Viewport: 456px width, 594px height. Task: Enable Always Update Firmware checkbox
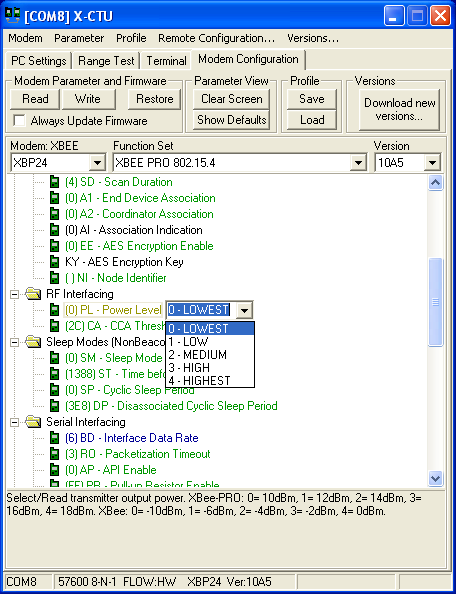tap(19, 121)
